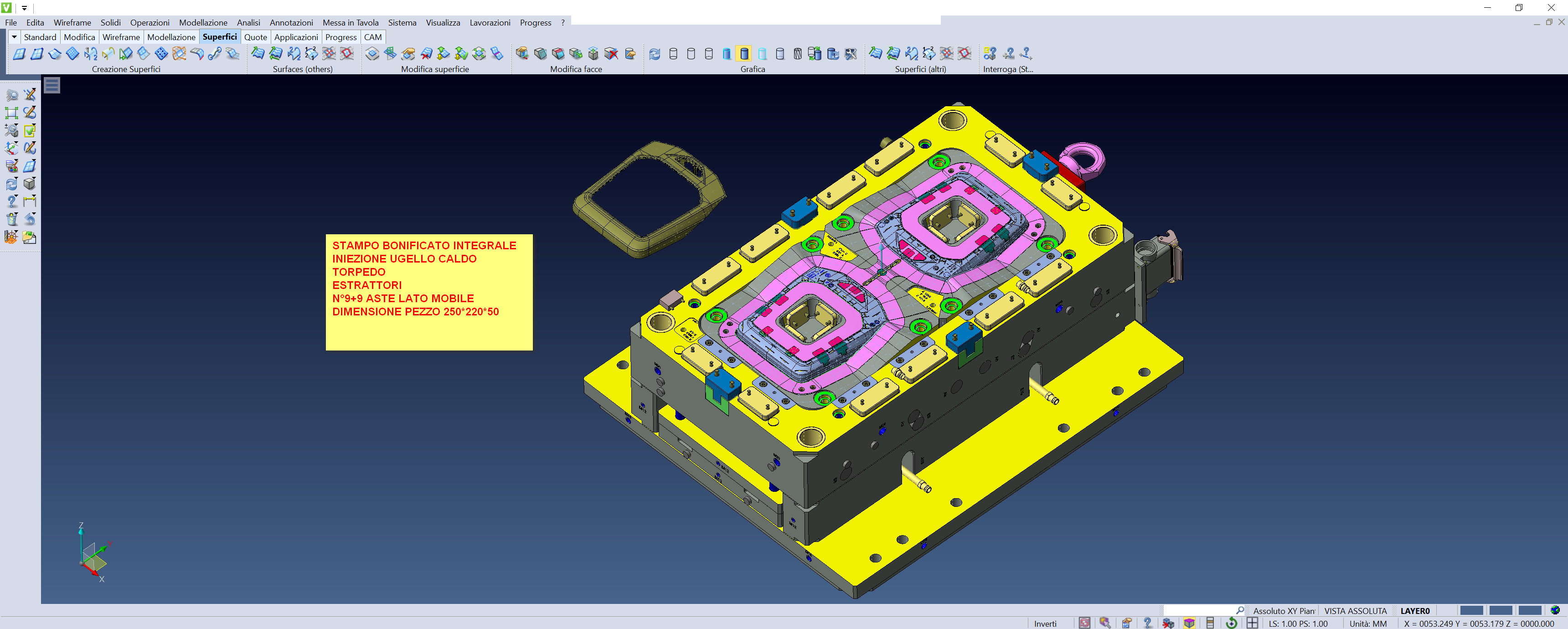Click the delete face icon with red X
This screenshot has height=629, width=1568.
click(x=612, y=54)
